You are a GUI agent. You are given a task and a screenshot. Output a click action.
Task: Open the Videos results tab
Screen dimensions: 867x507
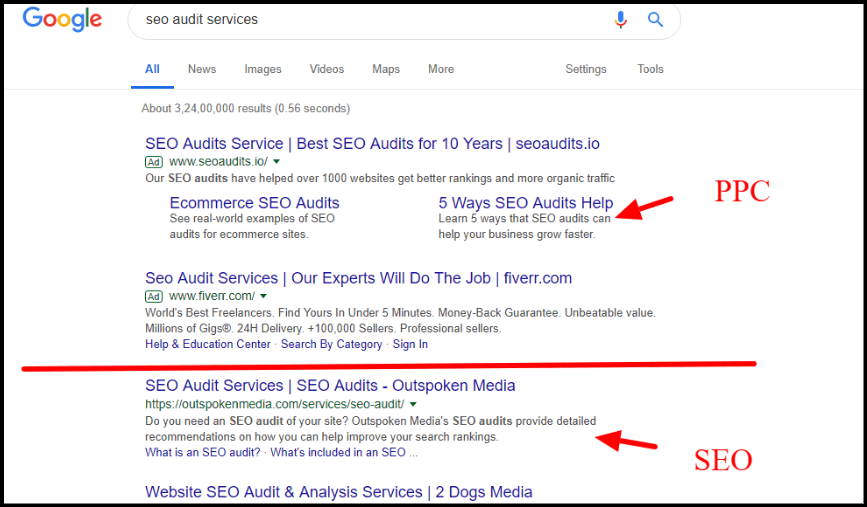[327, 69]
